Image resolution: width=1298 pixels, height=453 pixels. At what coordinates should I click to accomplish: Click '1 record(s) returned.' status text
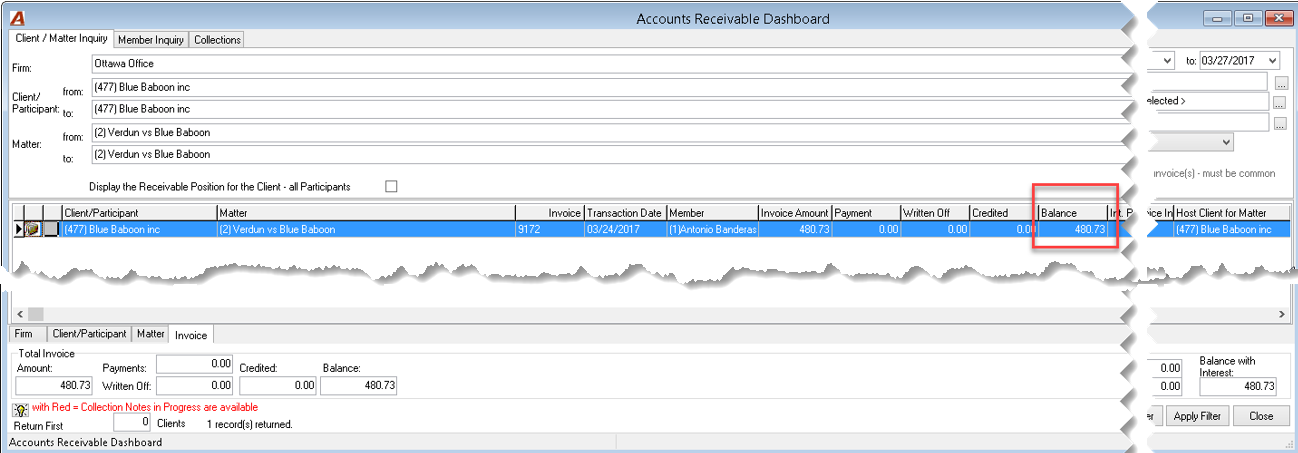coord(249,424)
